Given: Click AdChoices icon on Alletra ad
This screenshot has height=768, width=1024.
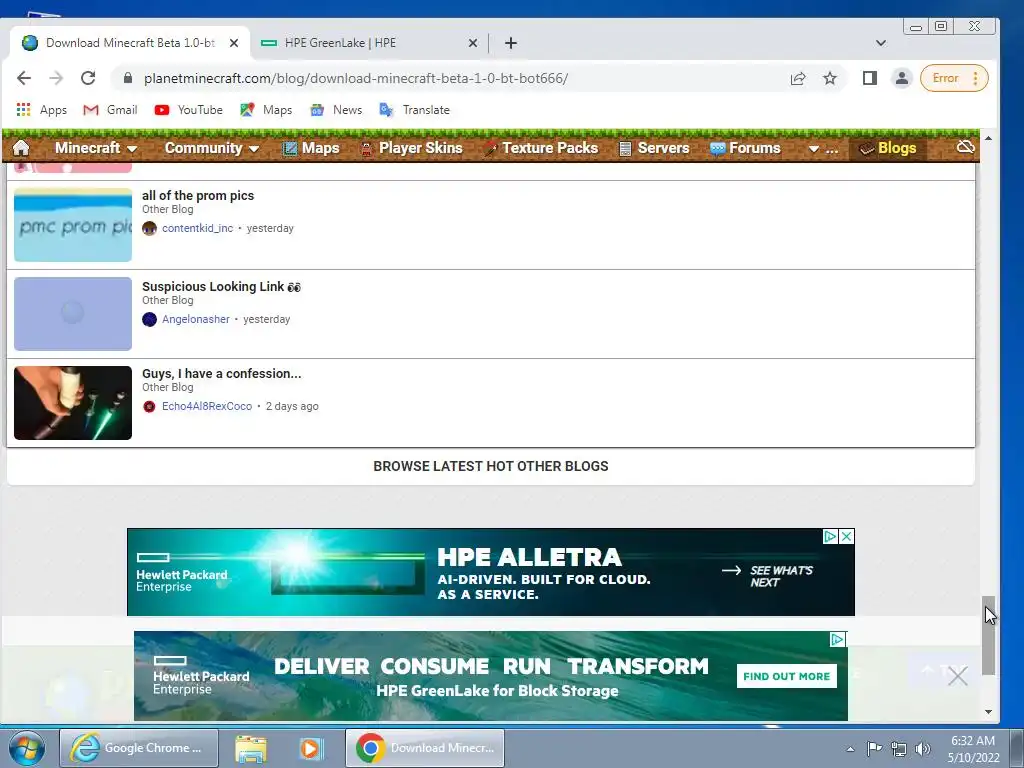Looking at the screenshot, I should [830, 536].
